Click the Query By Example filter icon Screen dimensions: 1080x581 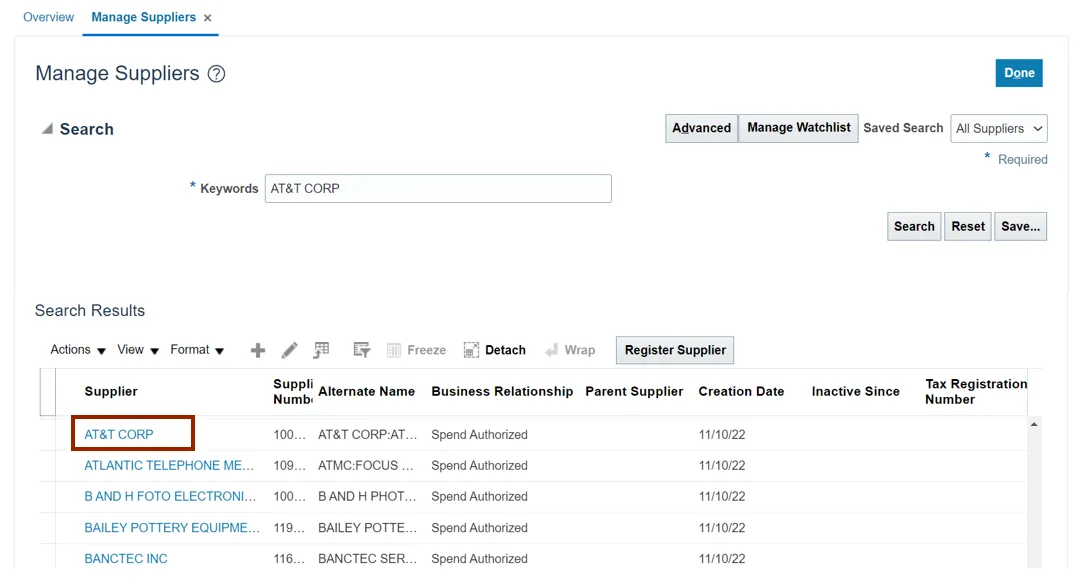362,350
